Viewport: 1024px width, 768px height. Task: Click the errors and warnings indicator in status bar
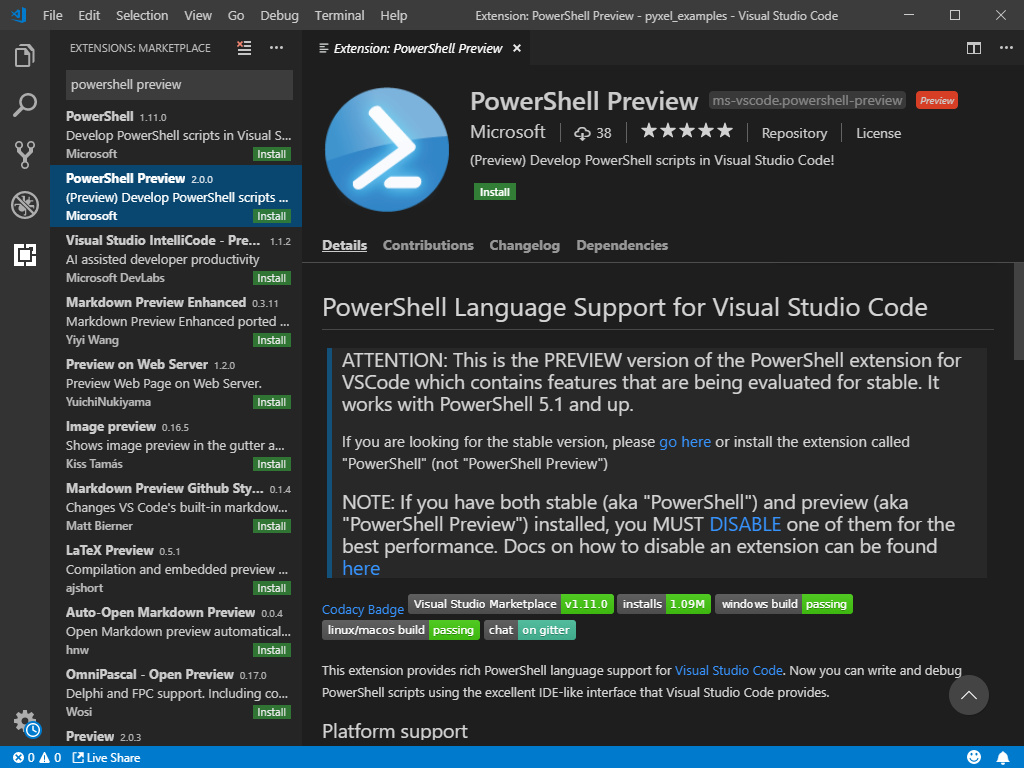35,757
